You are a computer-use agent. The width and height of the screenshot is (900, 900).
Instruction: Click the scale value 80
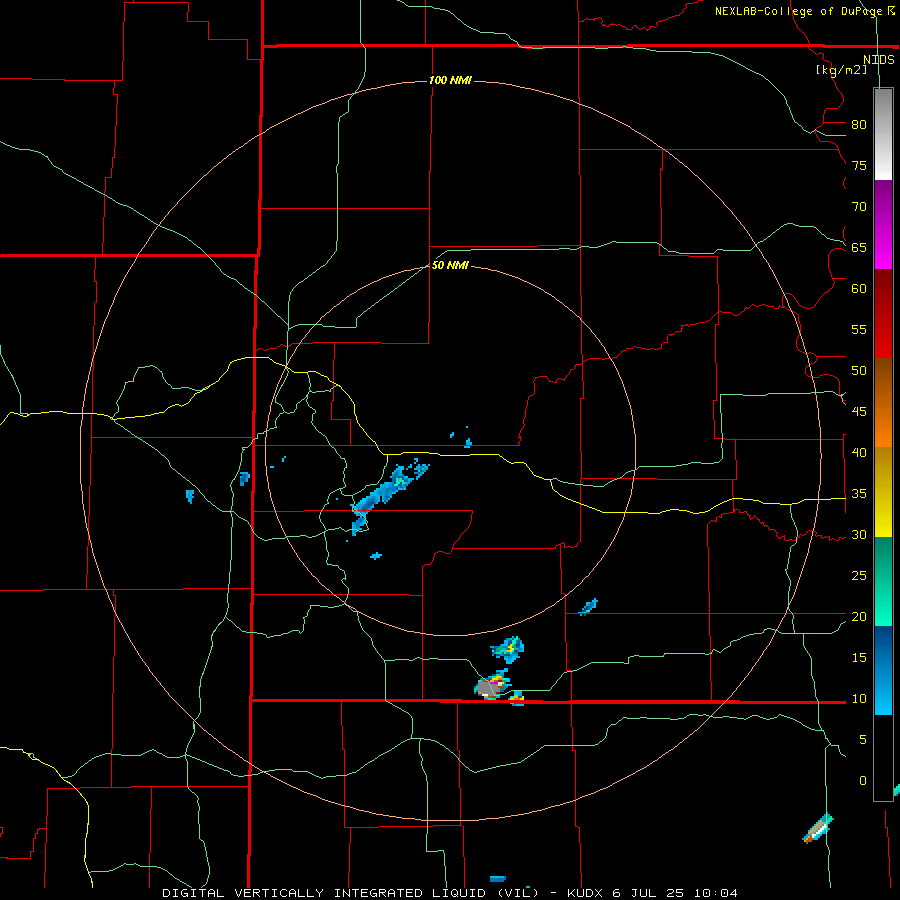click(x=859, y=125)
